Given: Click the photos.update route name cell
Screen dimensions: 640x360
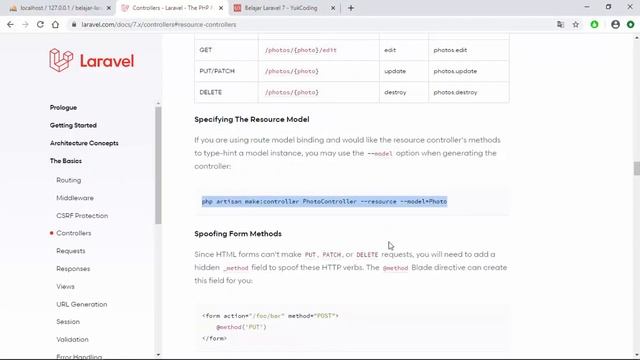Looking at the screenshot, I should (x=469, y=71).
